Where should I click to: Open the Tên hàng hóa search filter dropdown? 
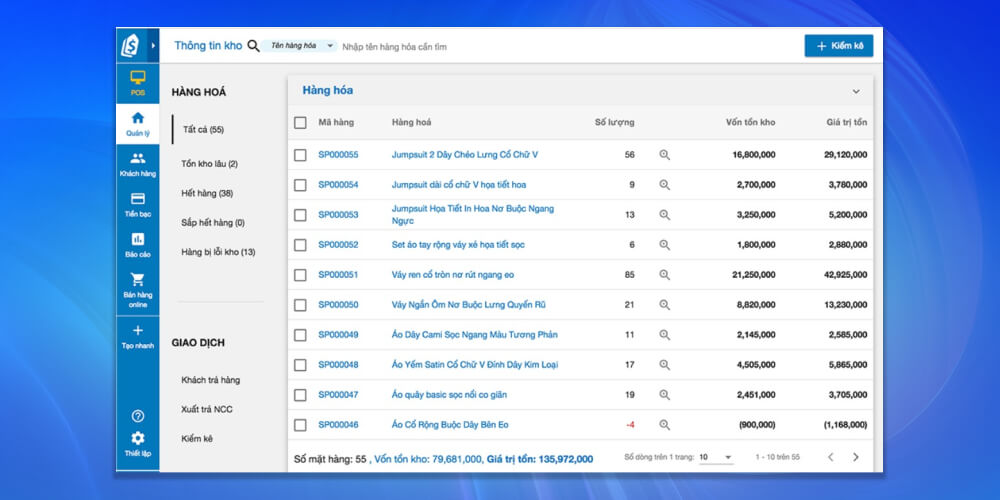pyautogui.click(x=299, y=46)
